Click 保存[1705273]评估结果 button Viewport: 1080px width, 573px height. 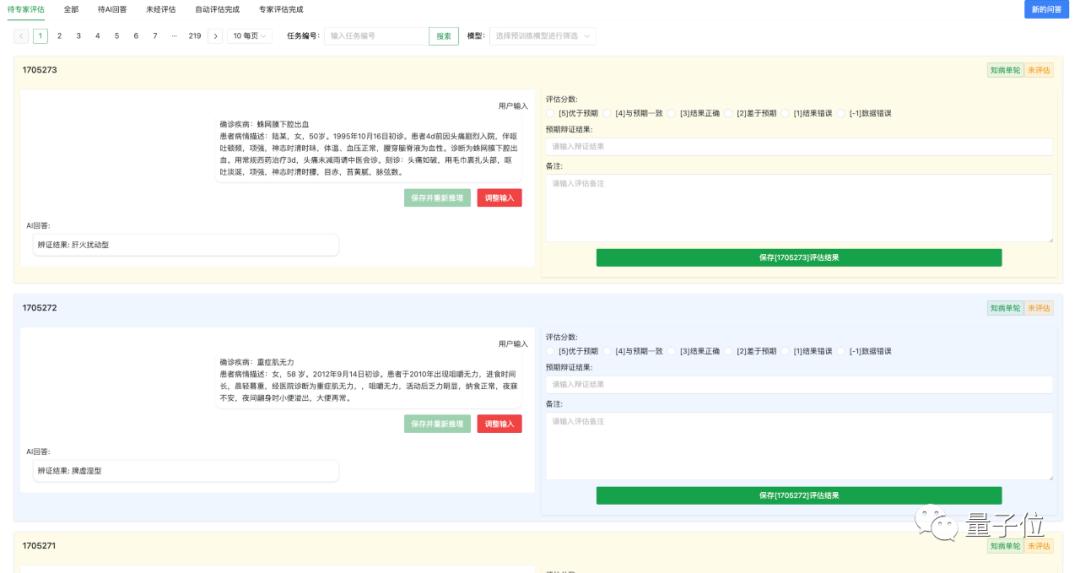point(798,258)
